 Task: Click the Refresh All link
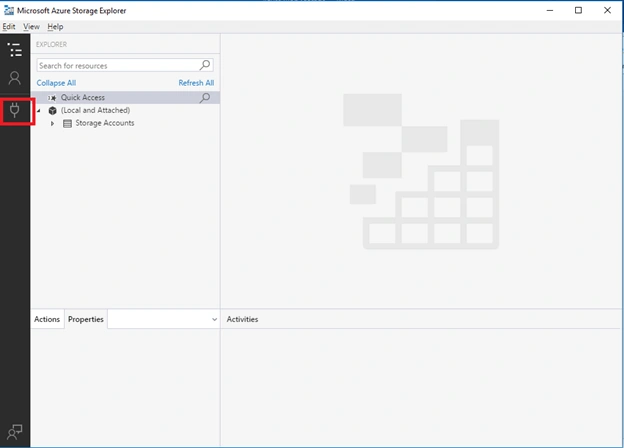point(196,83)
